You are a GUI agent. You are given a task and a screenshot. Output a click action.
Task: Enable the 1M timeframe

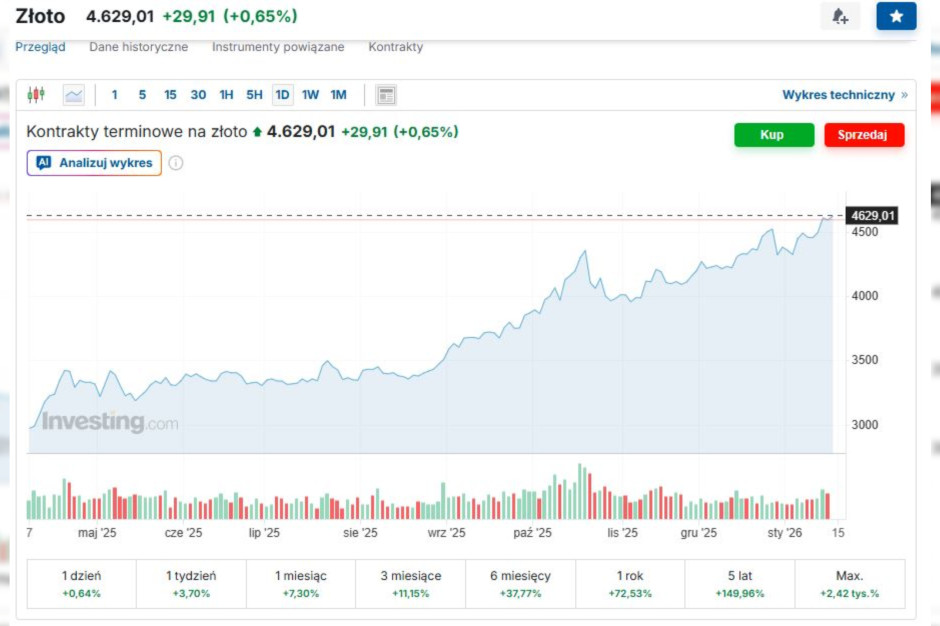click(x=338, y=94)
